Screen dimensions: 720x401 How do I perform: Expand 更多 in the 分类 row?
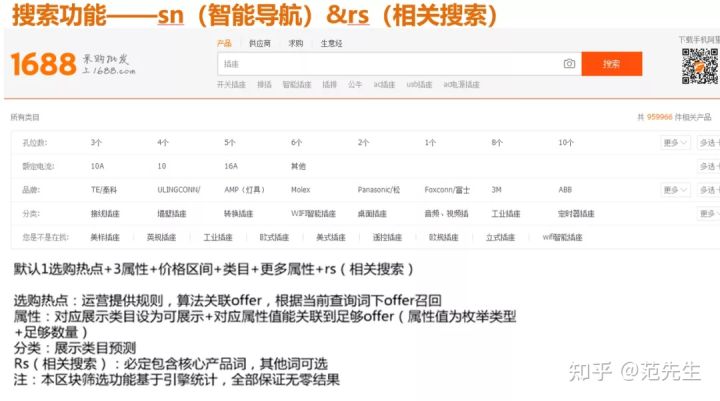click(x=709, y=214)
